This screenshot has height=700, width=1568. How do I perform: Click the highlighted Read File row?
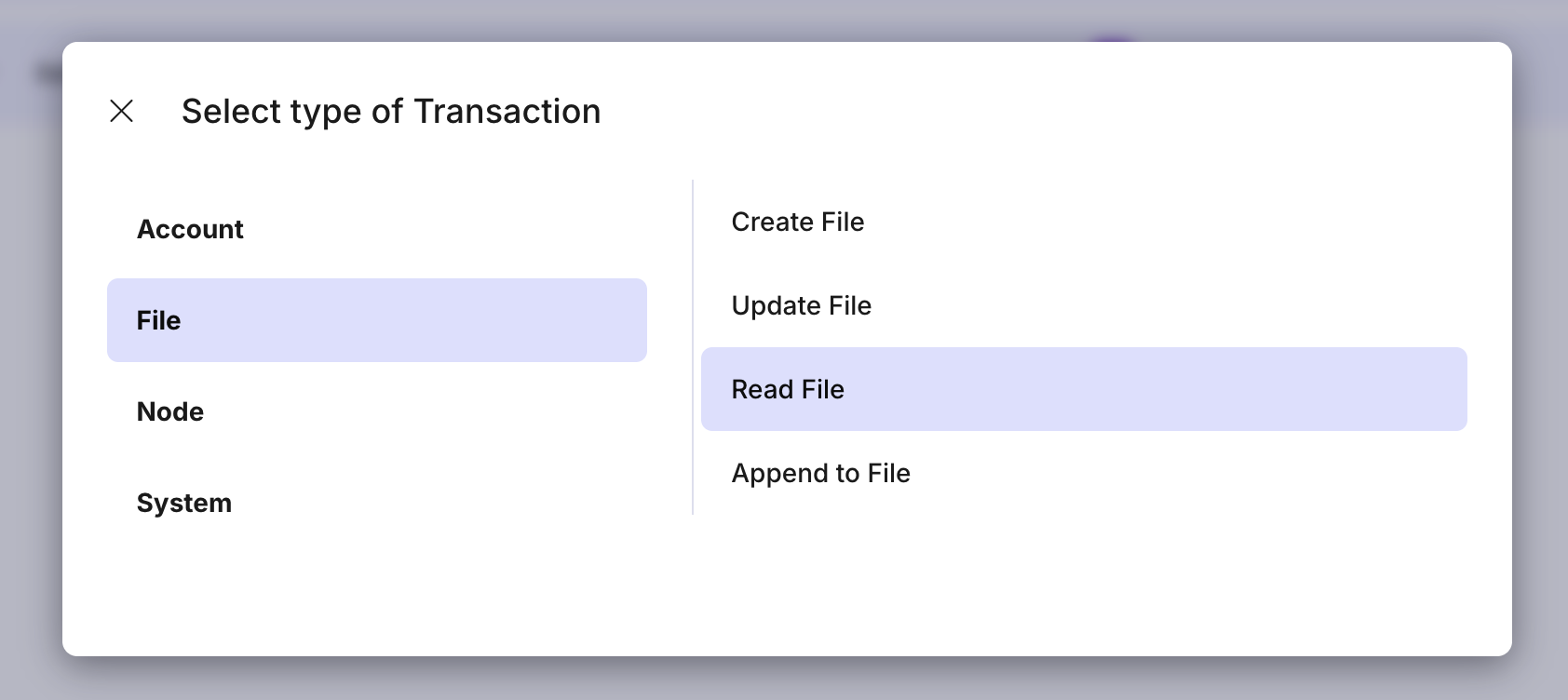point(1083,389)
